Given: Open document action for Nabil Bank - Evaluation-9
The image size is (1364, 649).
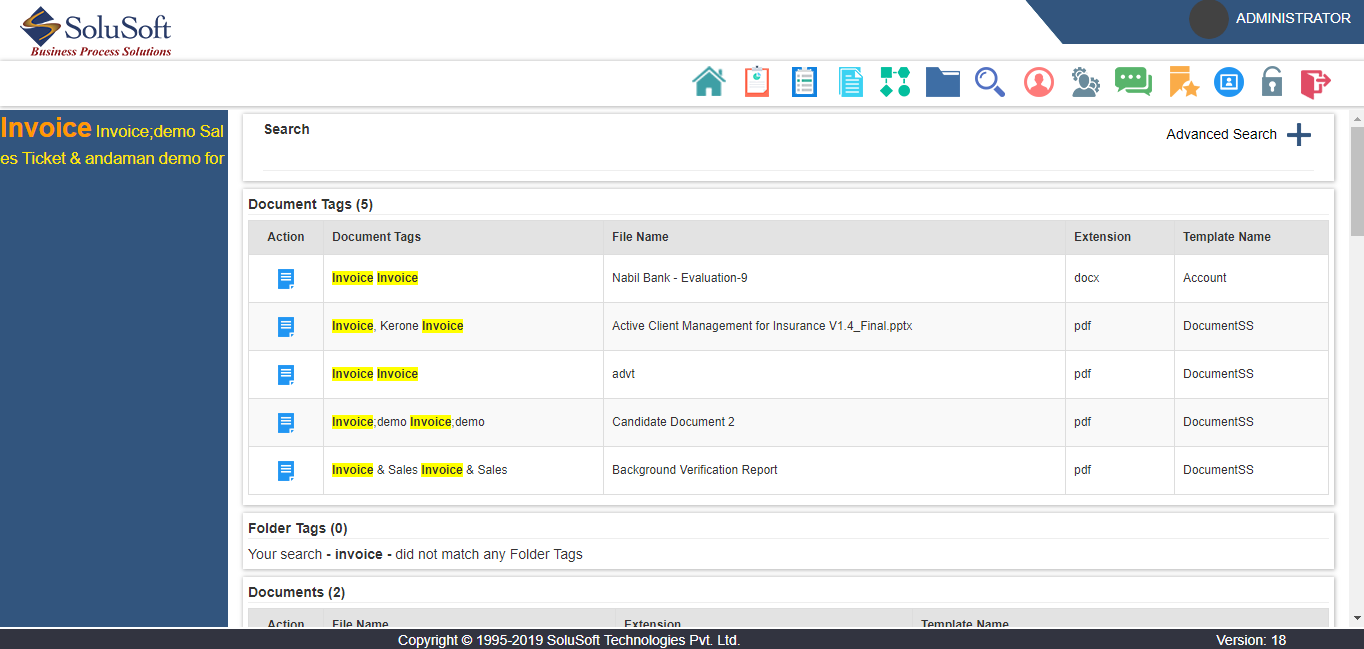Looking at the screenshot, I should click(286, 279).
